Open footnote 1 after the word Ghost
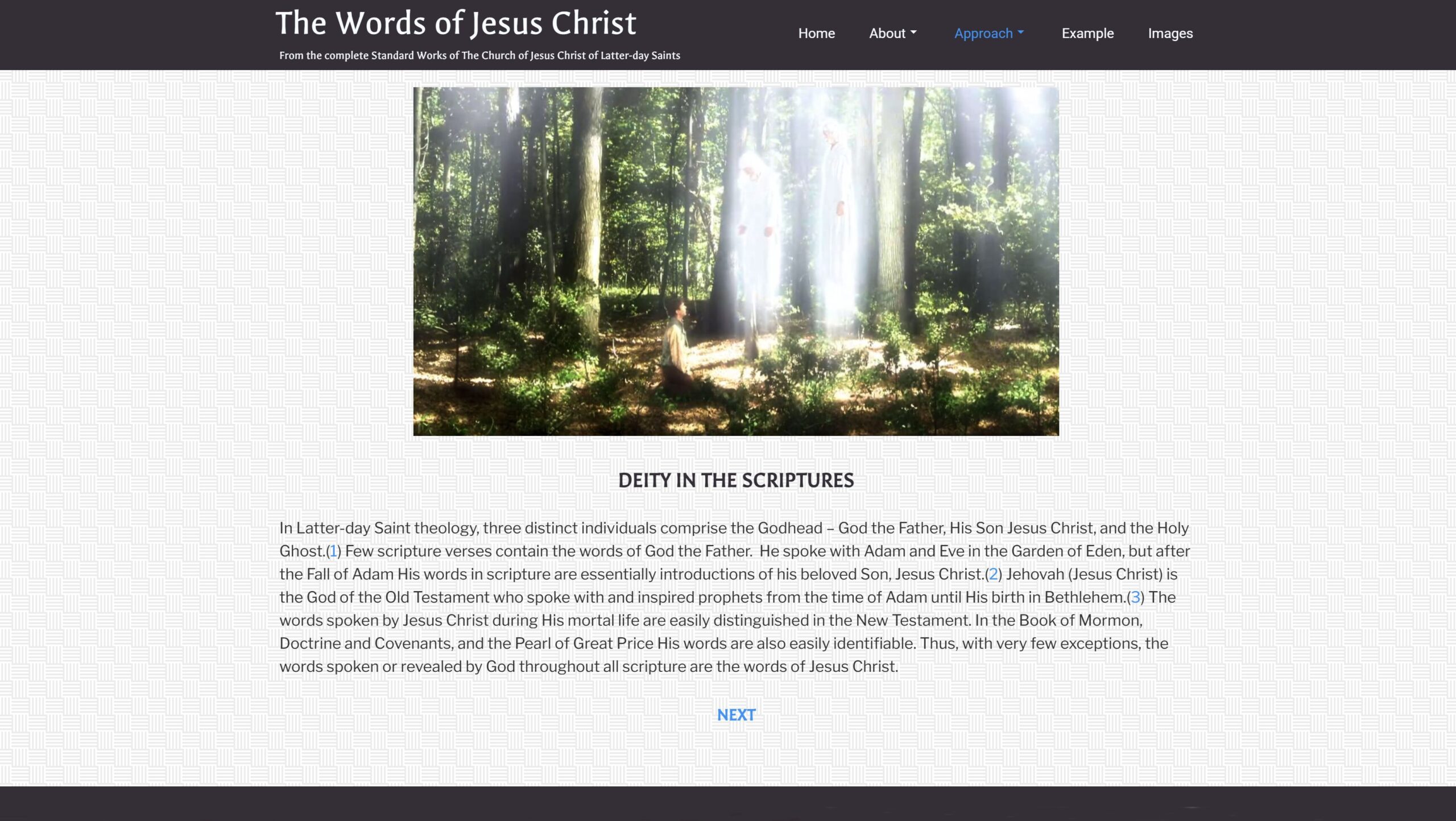This screenshot has height=821, width=1456. point(333,551)
